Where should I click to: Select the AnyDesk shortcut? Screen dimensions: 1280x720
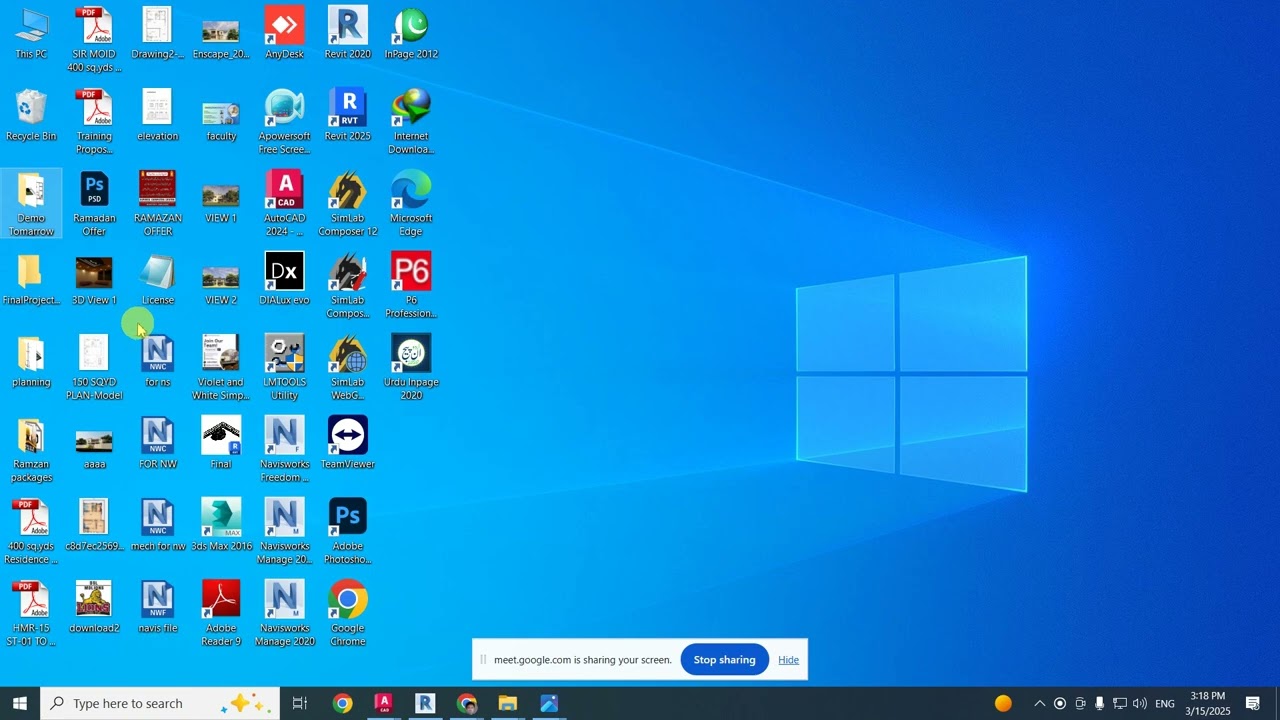tap(284, 34)
